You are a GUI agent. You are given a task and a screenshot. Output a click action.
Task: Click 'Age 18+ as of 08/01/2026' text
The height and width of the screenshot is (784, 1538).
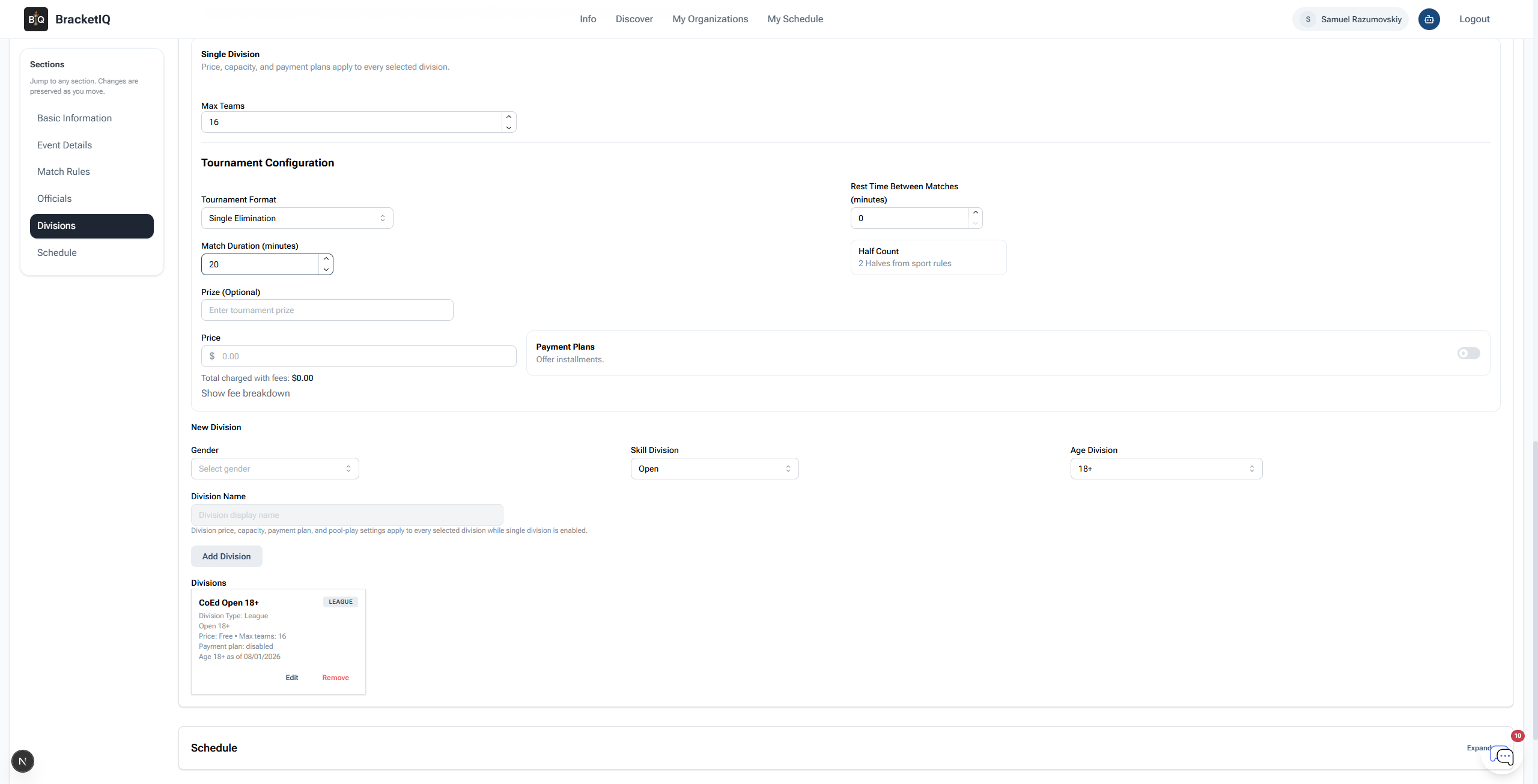point(240,657)
